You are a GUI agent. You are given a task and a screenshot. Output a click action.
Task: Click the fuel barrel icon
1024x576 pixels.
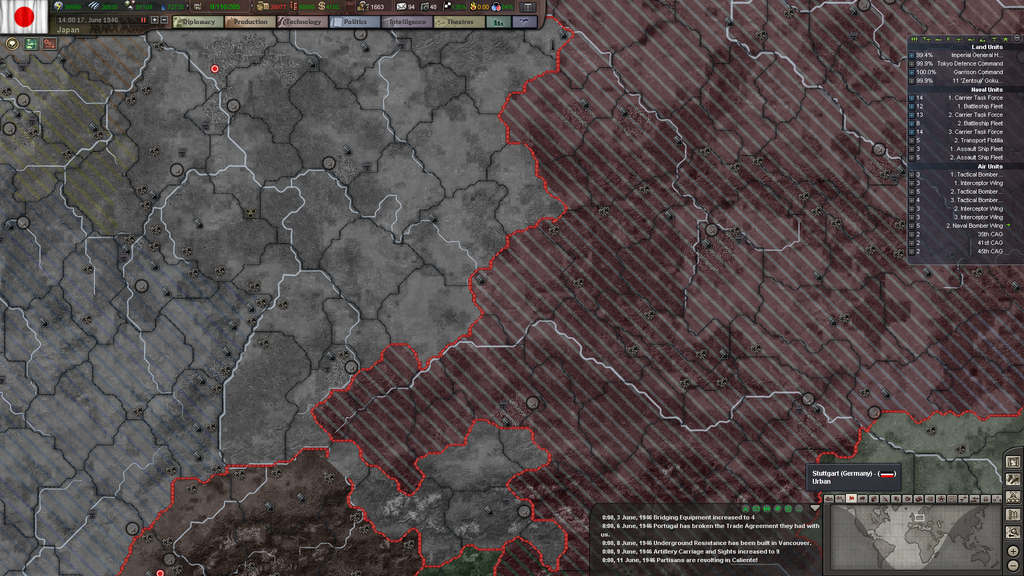294,7
